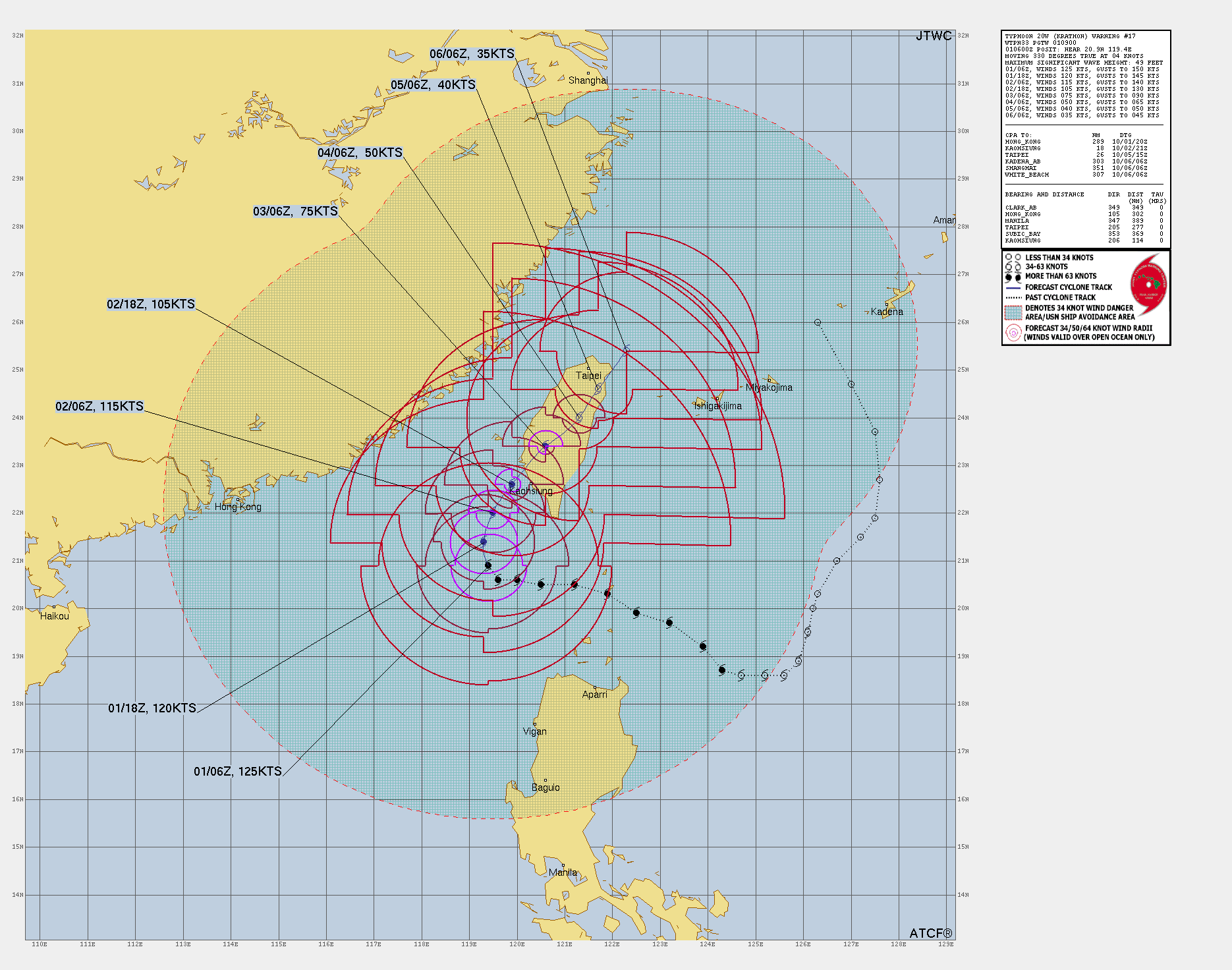The image size is (1232, 970).
Task: Click the "010600Z POSIT: NEAR 20.9N 119.4E" line
Action: pyautogui.click(x=1068, y=49)
